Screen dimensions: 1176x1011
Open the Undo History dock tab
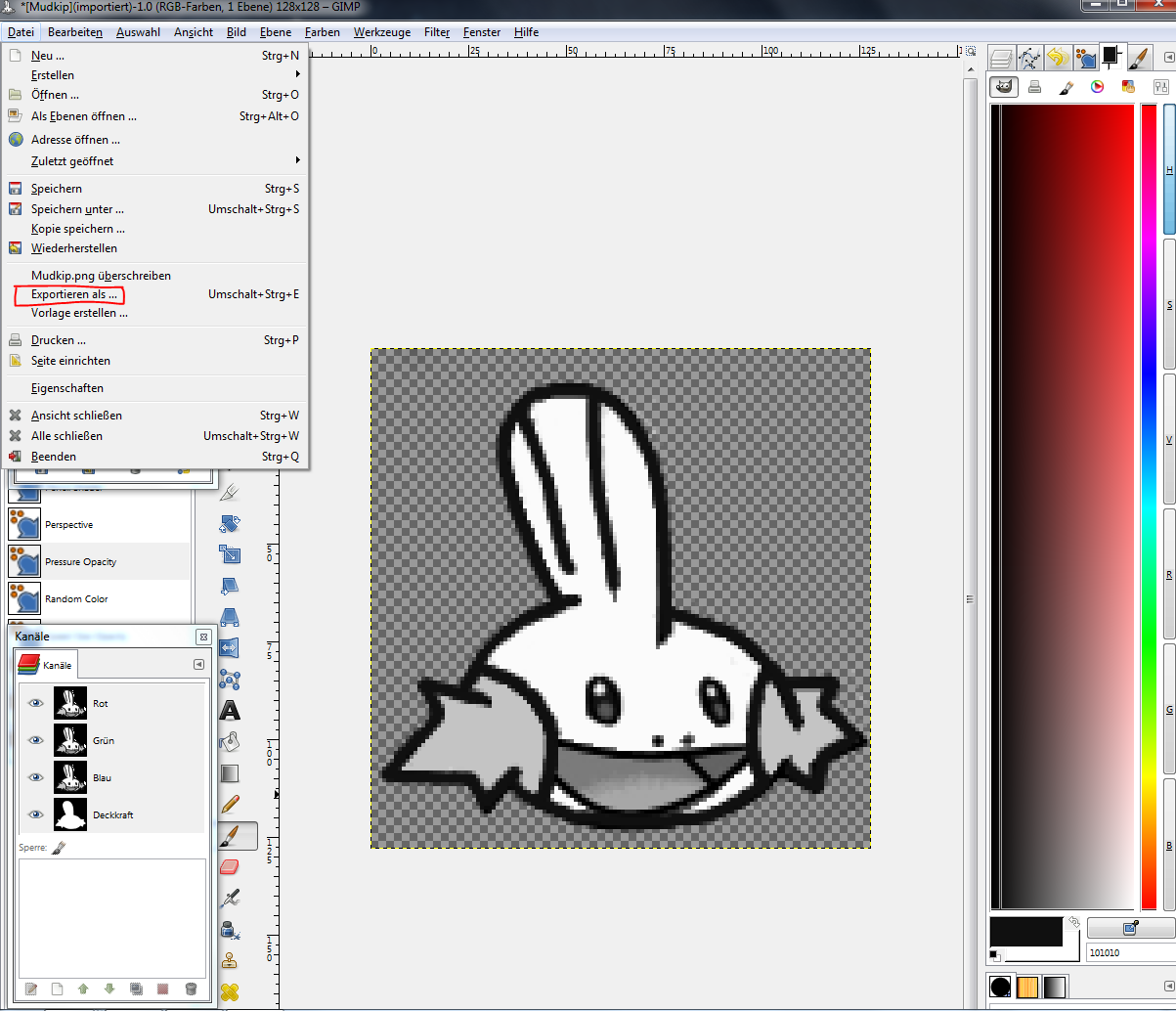[x=1057, y=58]
